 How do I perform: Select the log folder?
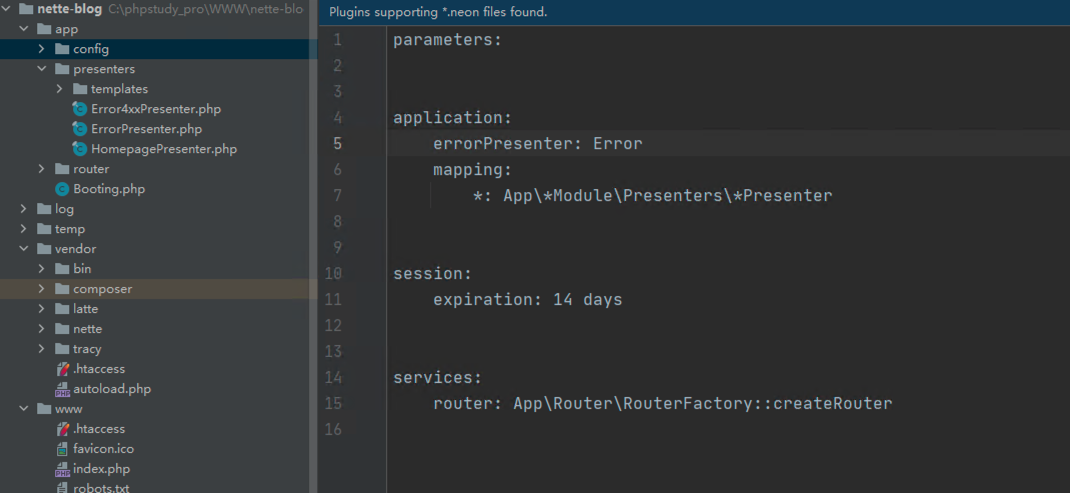64,209
